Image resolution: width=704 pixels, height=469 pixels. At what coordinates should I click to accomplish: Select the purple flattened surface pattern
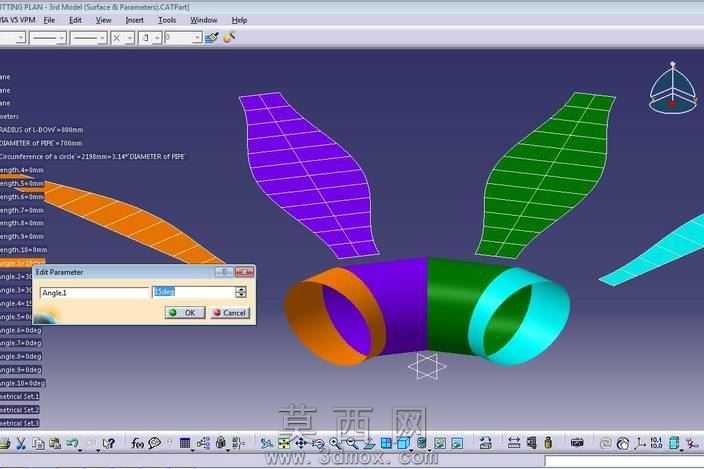pos(309,175)
